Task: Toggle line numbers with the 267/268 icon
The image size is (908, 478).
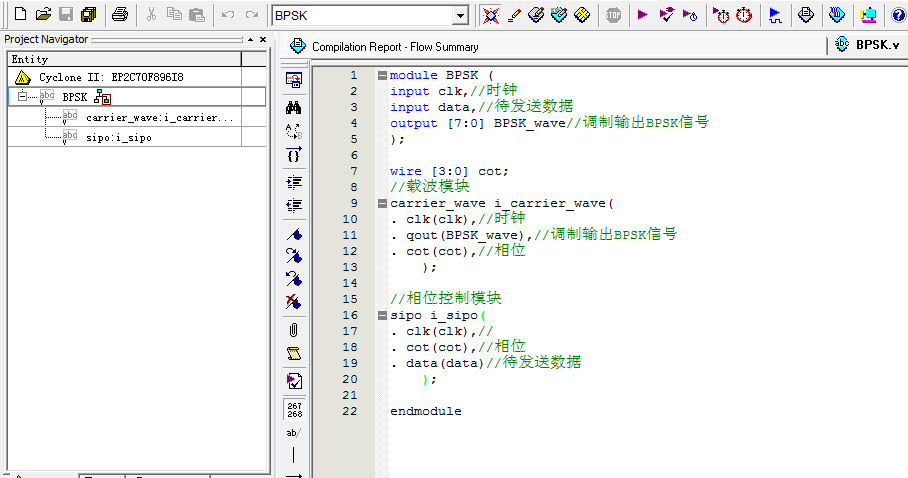Action: [x=294, y=409]
